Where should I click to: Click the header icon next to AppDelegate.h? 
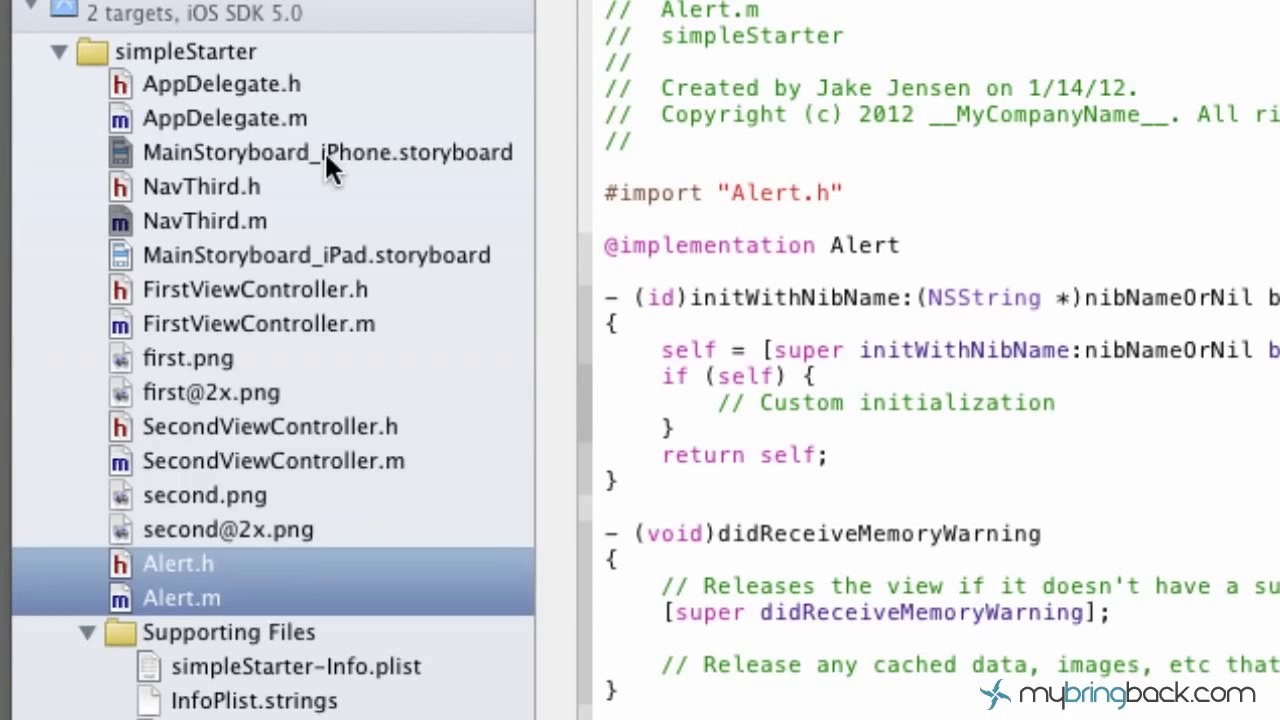click(x=120, y=85)
